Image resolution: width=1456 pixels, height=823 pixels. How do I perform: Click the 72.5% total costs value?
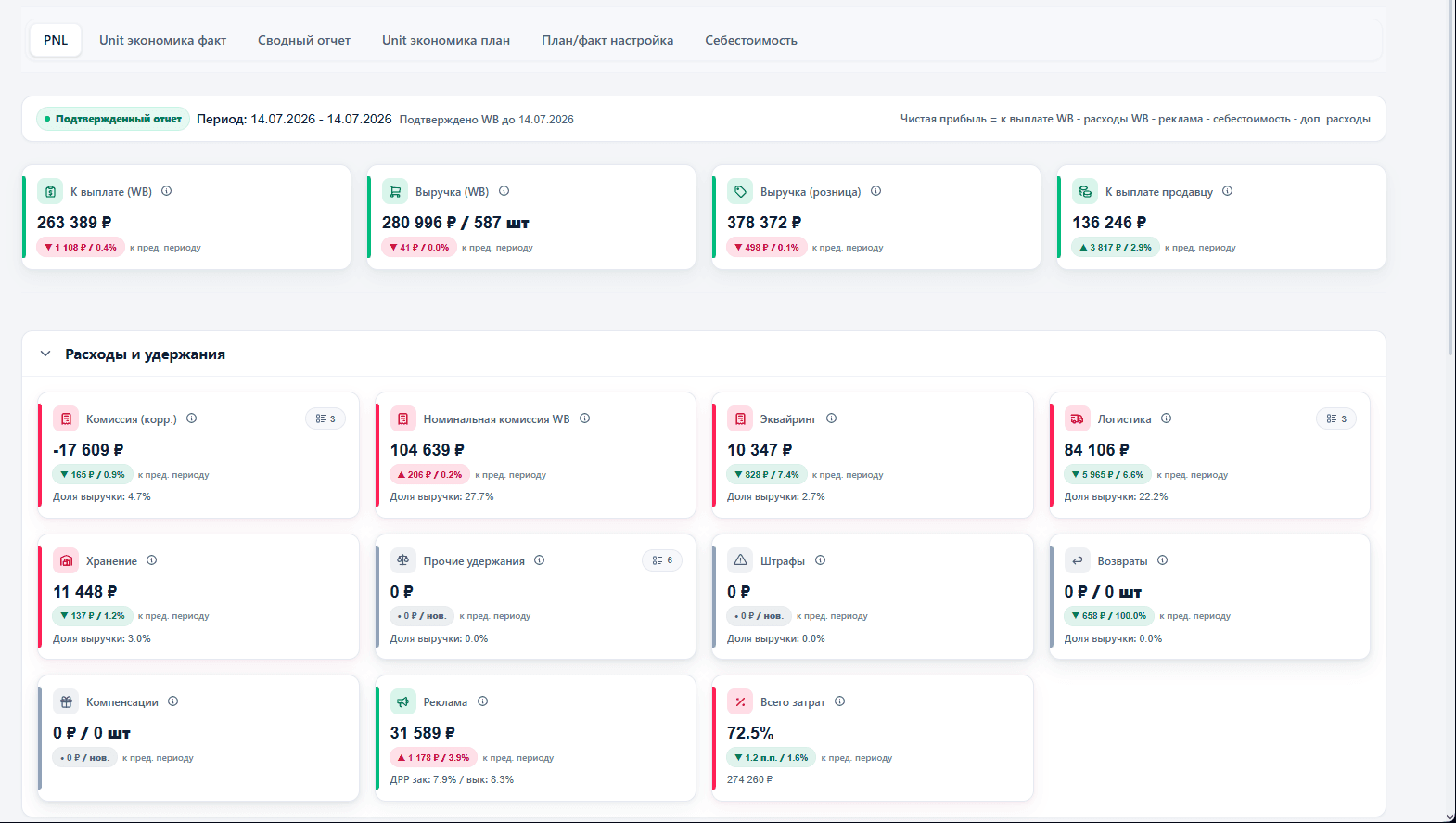[x=750, y=733]
